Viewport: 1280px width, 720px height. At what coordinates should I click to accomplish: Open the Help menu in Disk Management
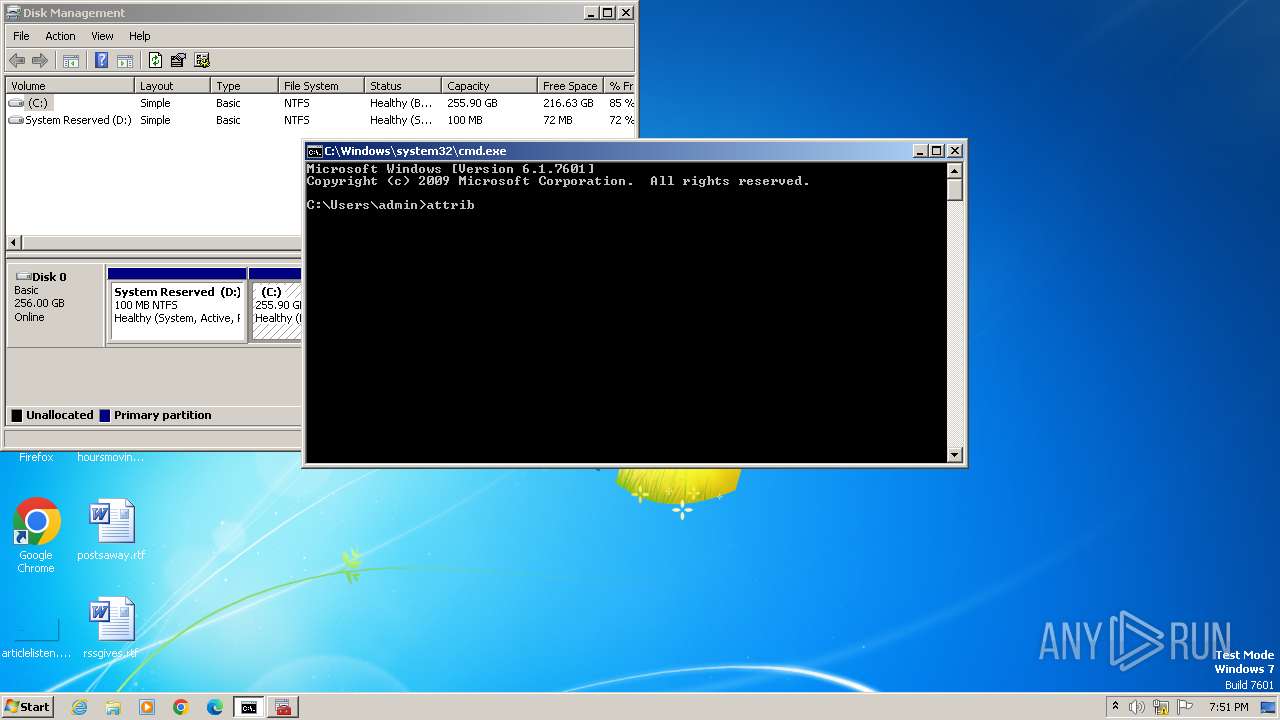[x=140, y=36]
